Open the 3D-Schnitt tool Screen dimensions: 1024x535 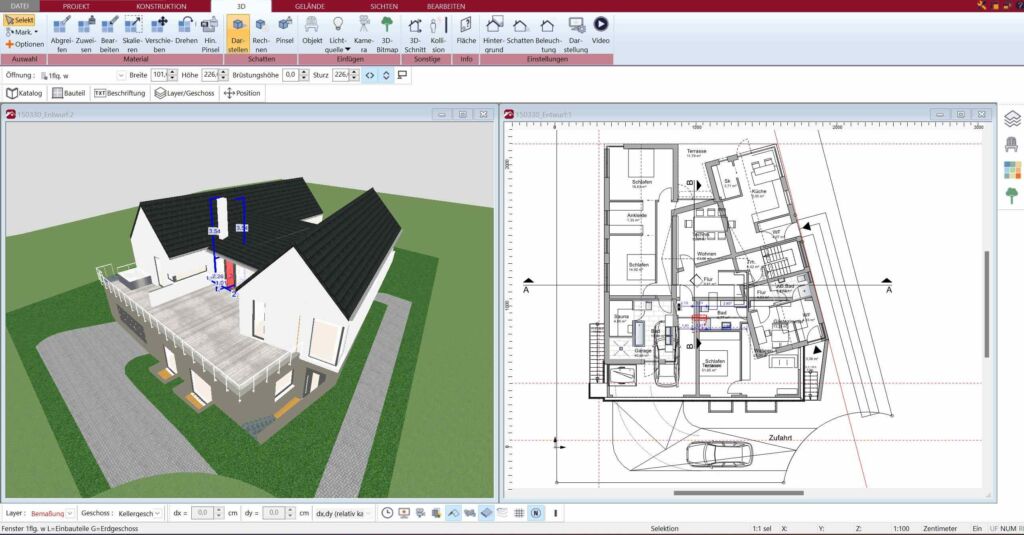click(415, 34)
